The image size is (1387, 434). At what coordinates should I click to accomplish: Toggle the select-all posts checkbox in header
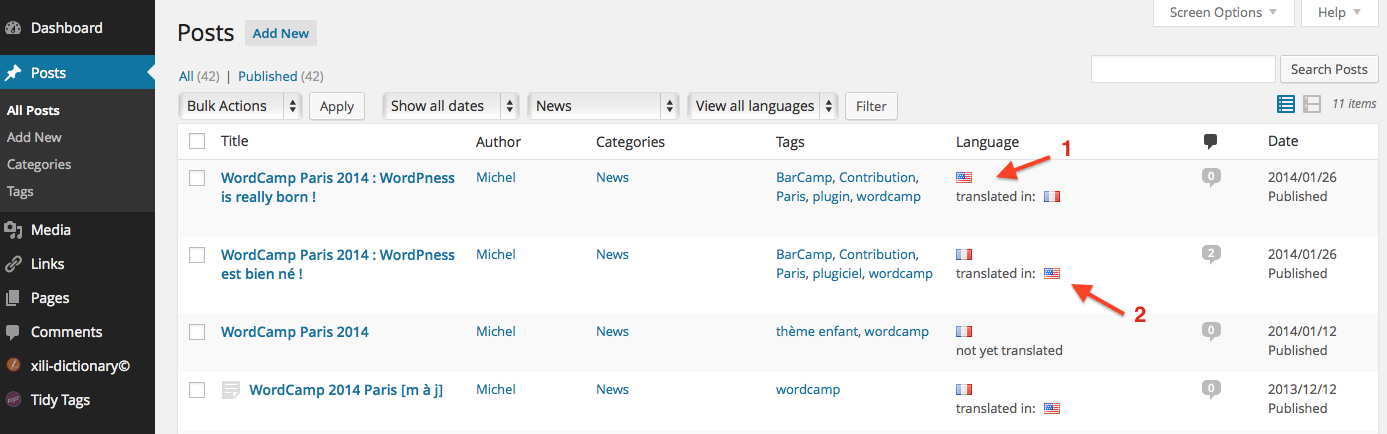point(197,142)
